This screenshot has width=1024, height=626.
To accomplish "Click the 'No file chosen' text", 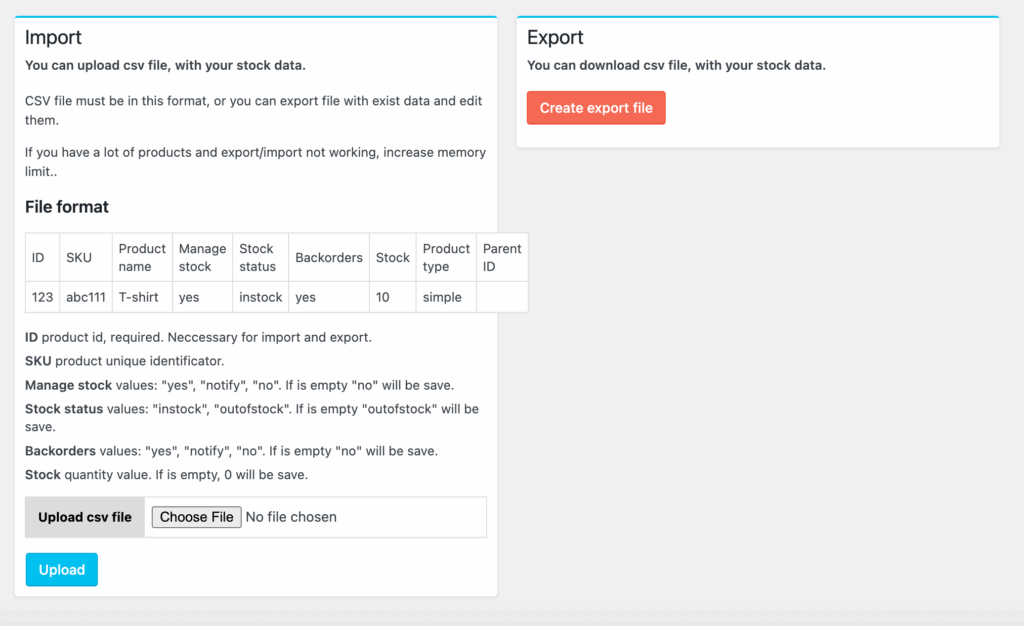I will pyautogui.click(x=291, y=517).
